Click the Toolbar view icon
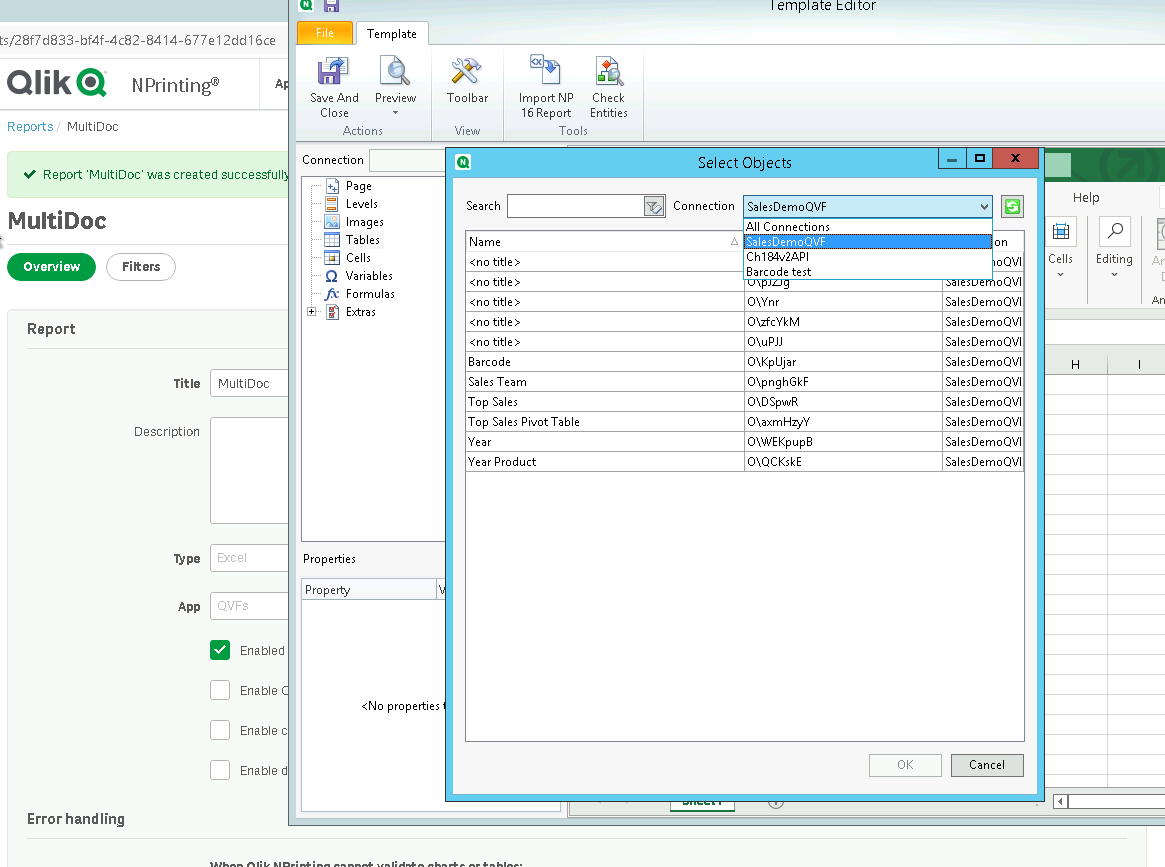1165x867 pixels. pos(467,72)
